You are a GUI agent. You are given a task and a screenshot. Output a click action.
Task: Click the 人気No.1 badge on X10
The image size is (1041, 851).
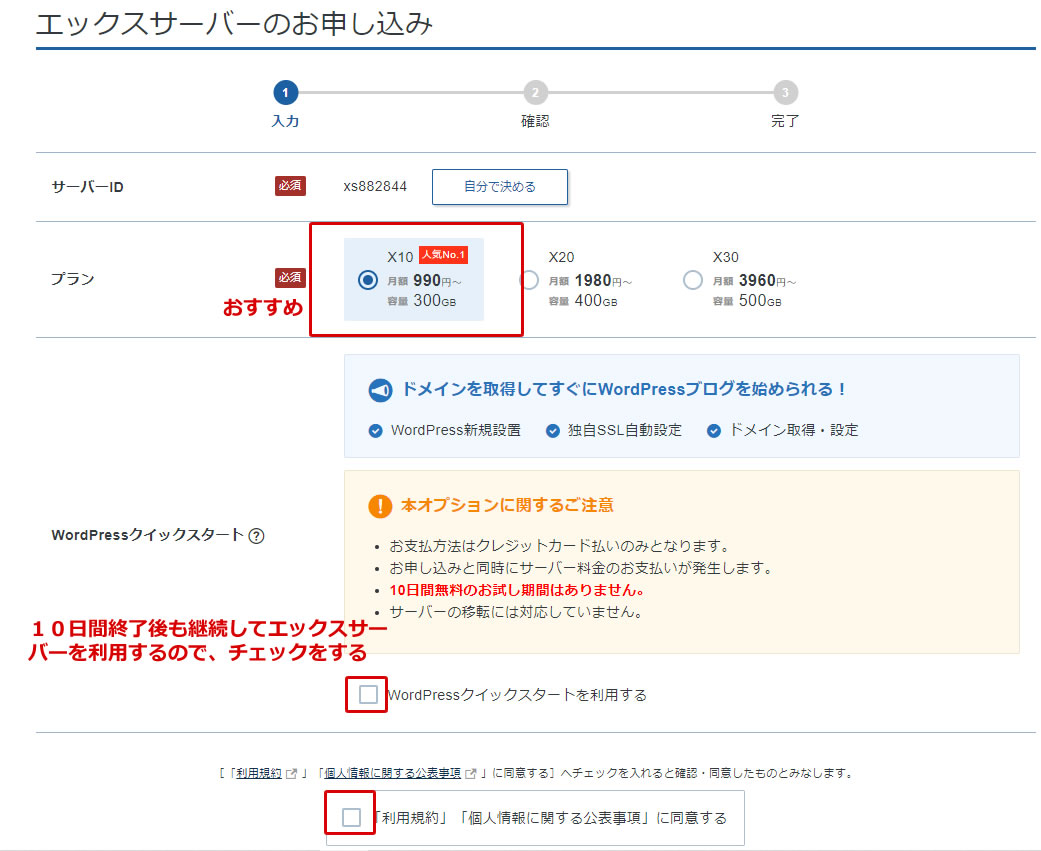(x=443, y=255)
